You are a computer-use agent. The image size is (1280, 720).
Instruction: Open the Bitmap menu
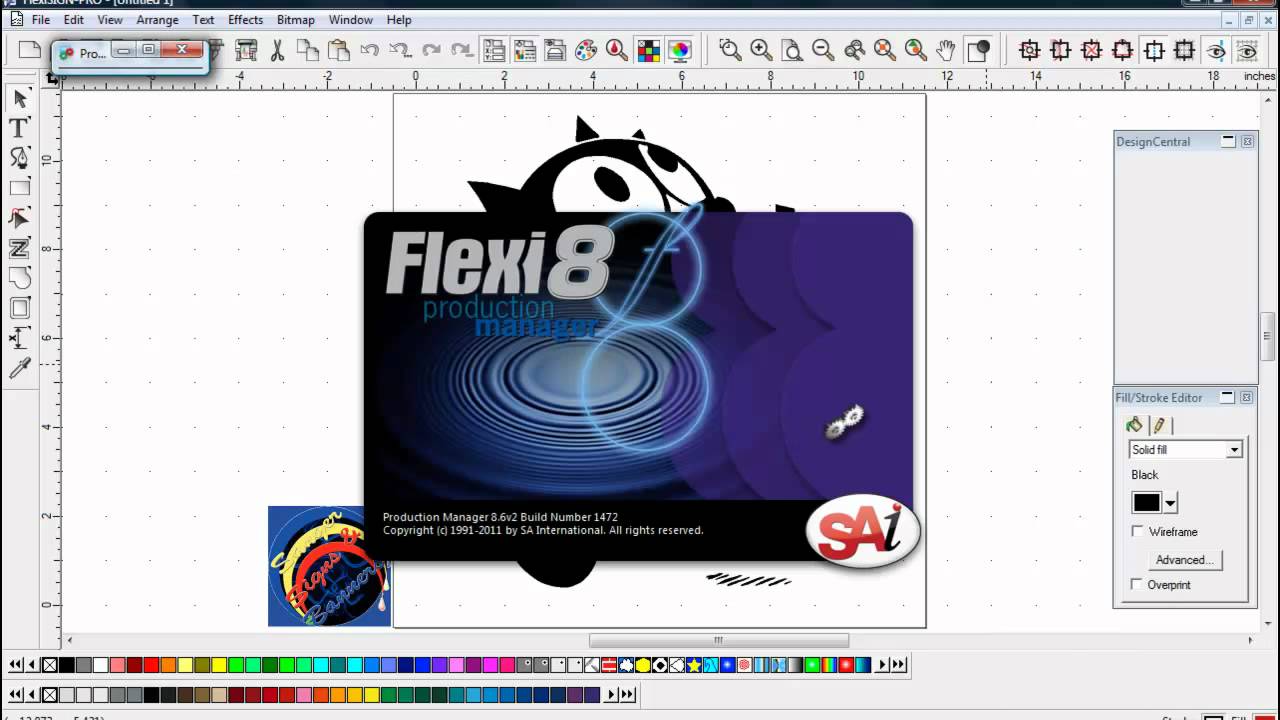pos(296,20)
